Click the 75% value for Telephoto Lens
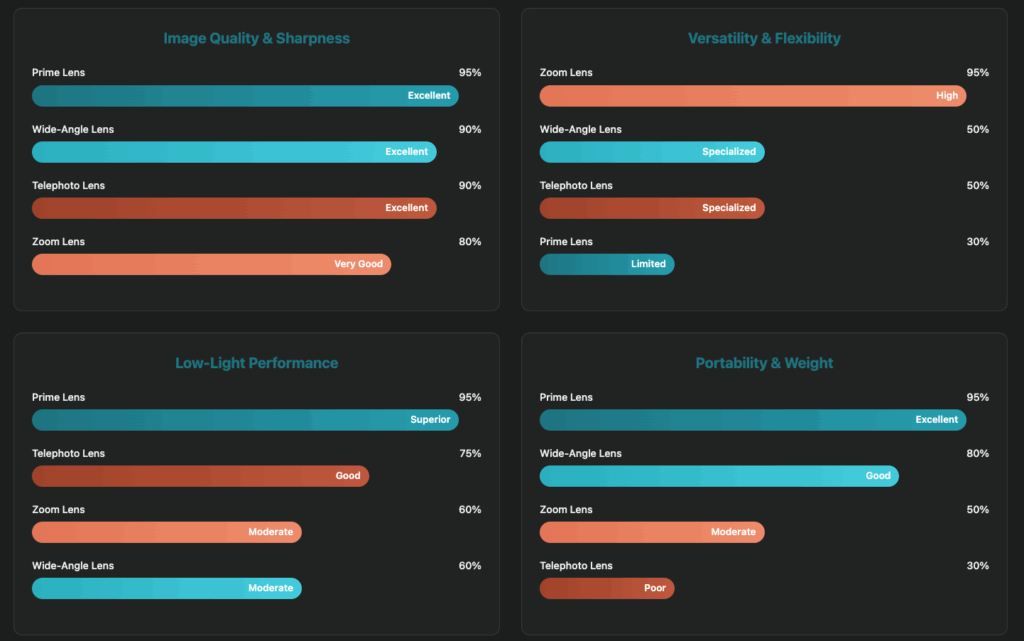 pos(469,454)
